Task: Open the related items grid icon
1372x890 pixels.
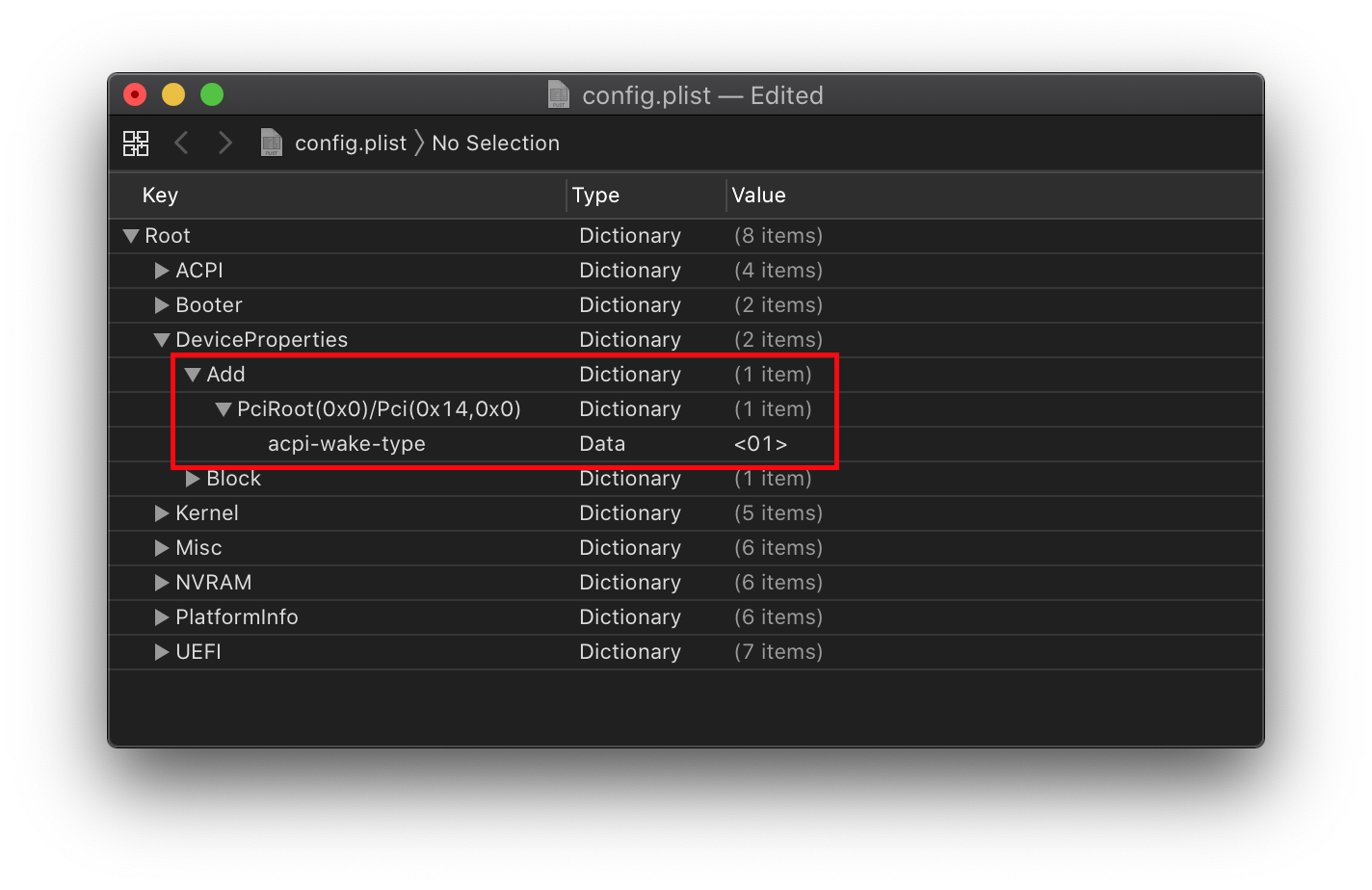Action: [136, 144]
